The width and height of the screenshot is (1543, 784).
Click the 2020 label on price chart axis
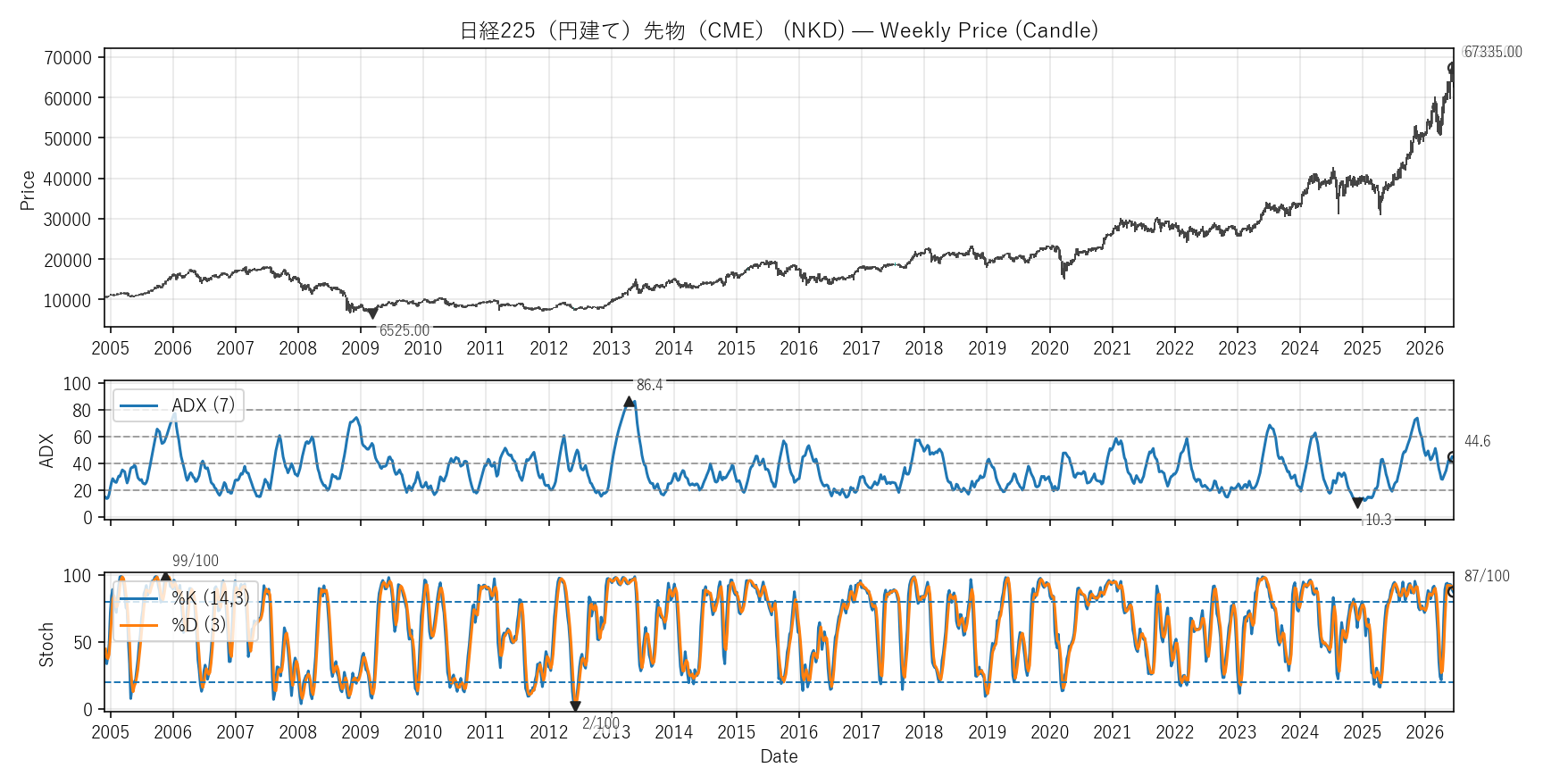tap(1049, 348)
